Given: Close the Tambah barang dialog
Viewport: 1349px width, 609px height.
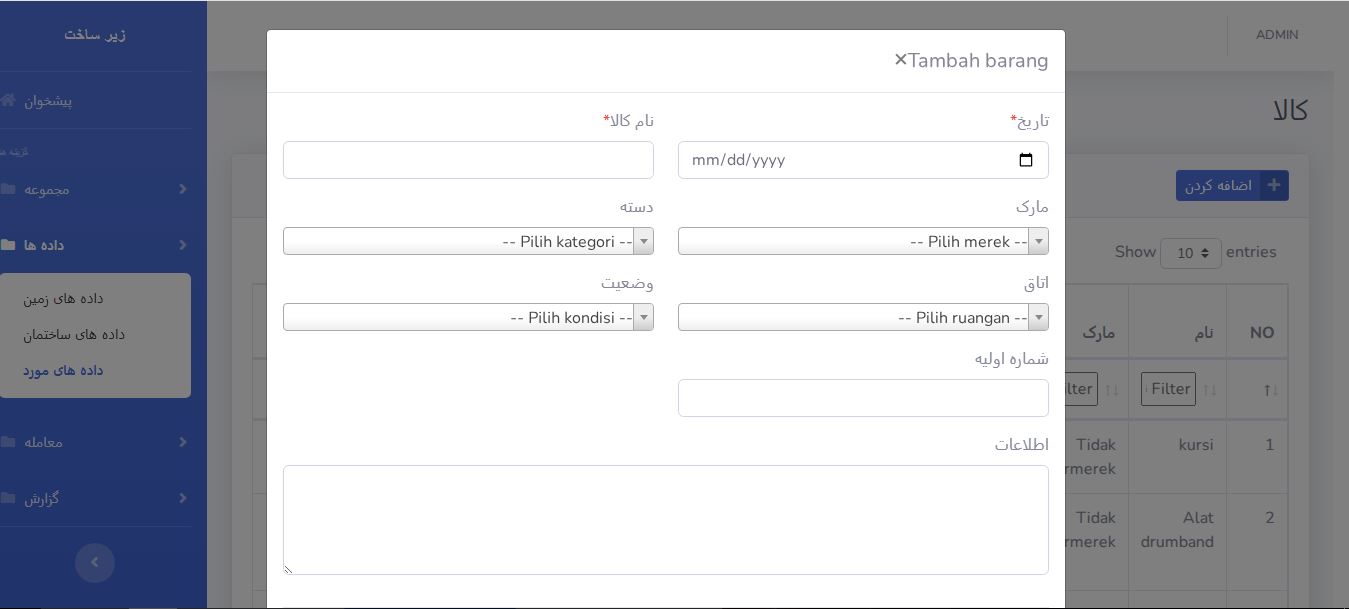Looking at the screenshot, I should 900,60.
